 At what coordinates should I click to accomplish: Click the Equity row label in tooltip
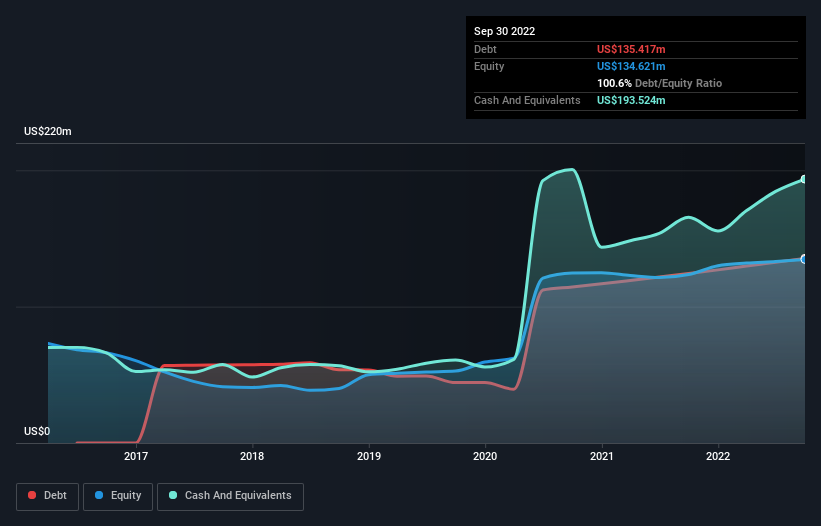click(489, 66)
